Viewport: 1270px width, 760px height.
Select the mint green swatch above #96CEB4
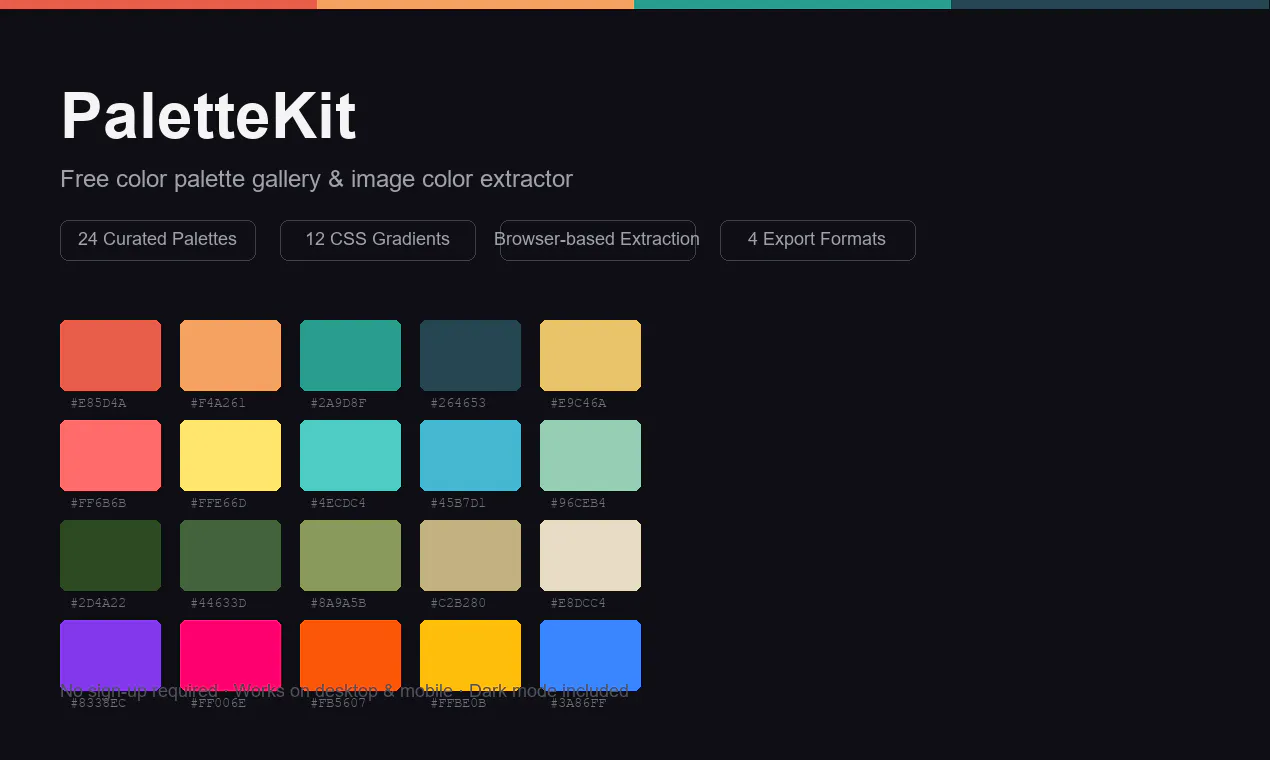tap(590, 455)
